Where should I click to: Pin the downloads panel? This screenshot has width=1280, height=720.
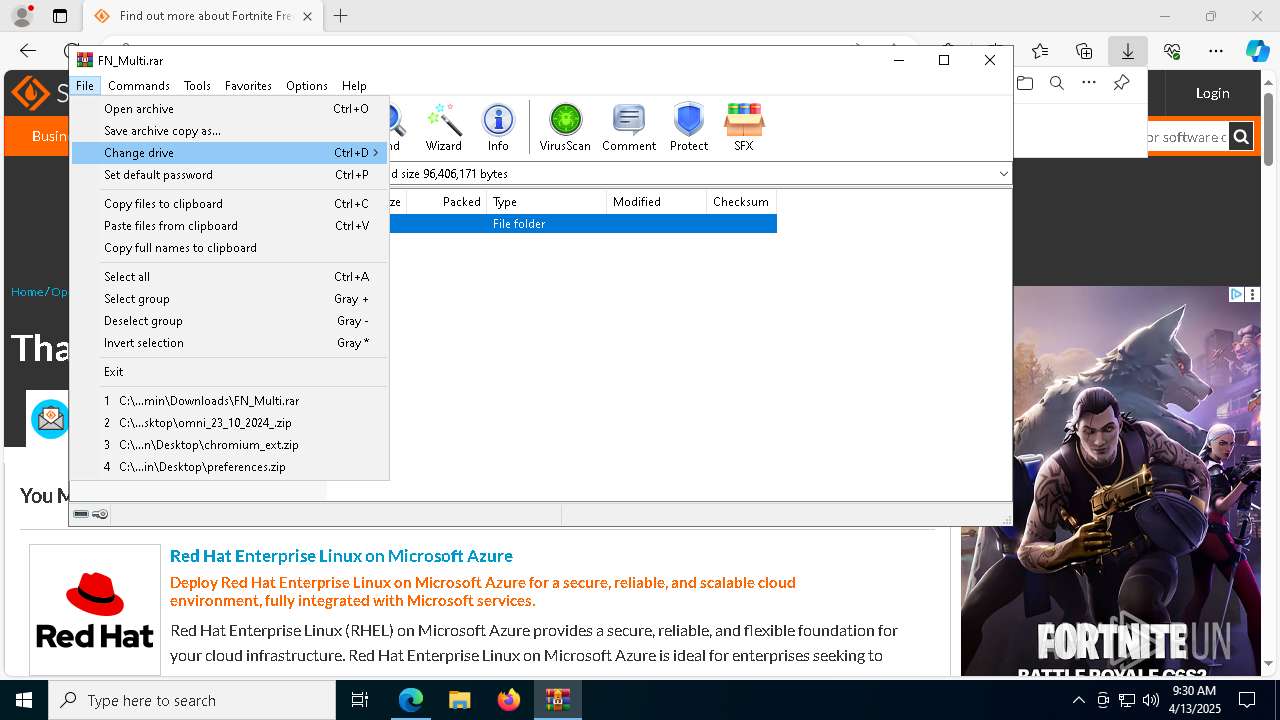[1121, 83]
